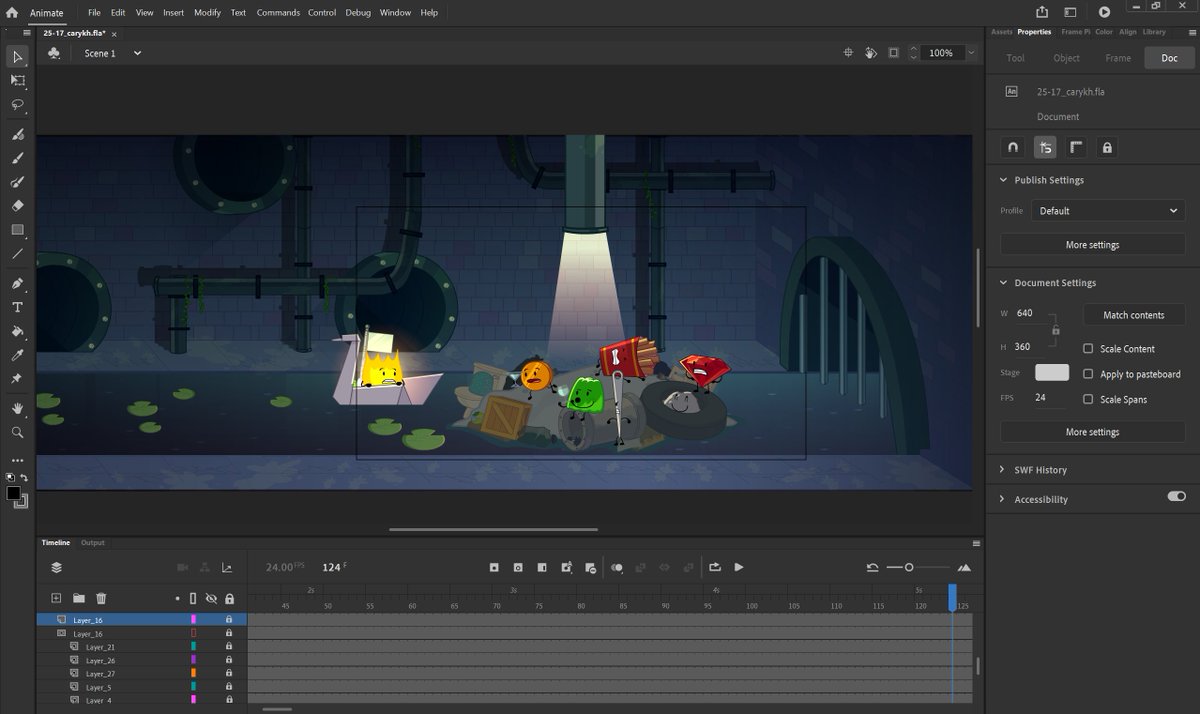Click the Stage color swatch
This screenshot has width=1200, height=714.
click(x=1051, y=372)
